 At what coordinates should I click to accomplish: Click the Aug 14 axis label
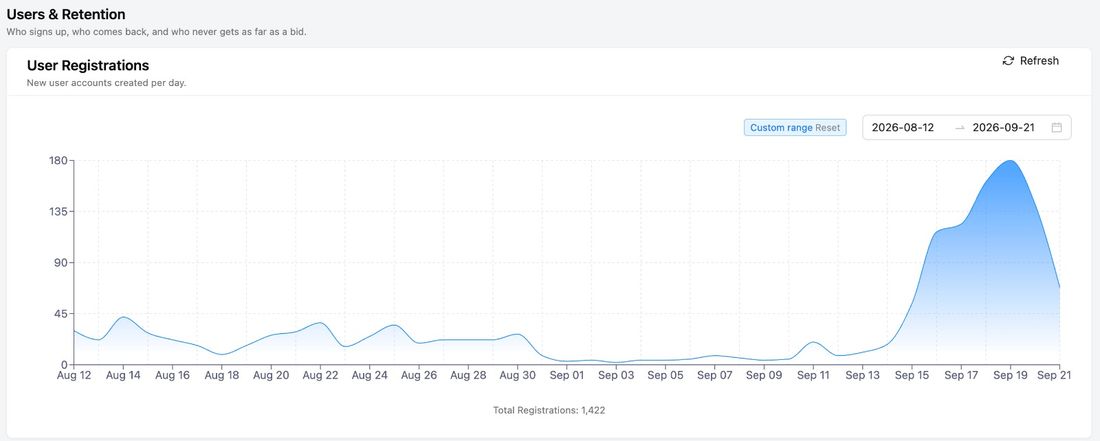123,376
